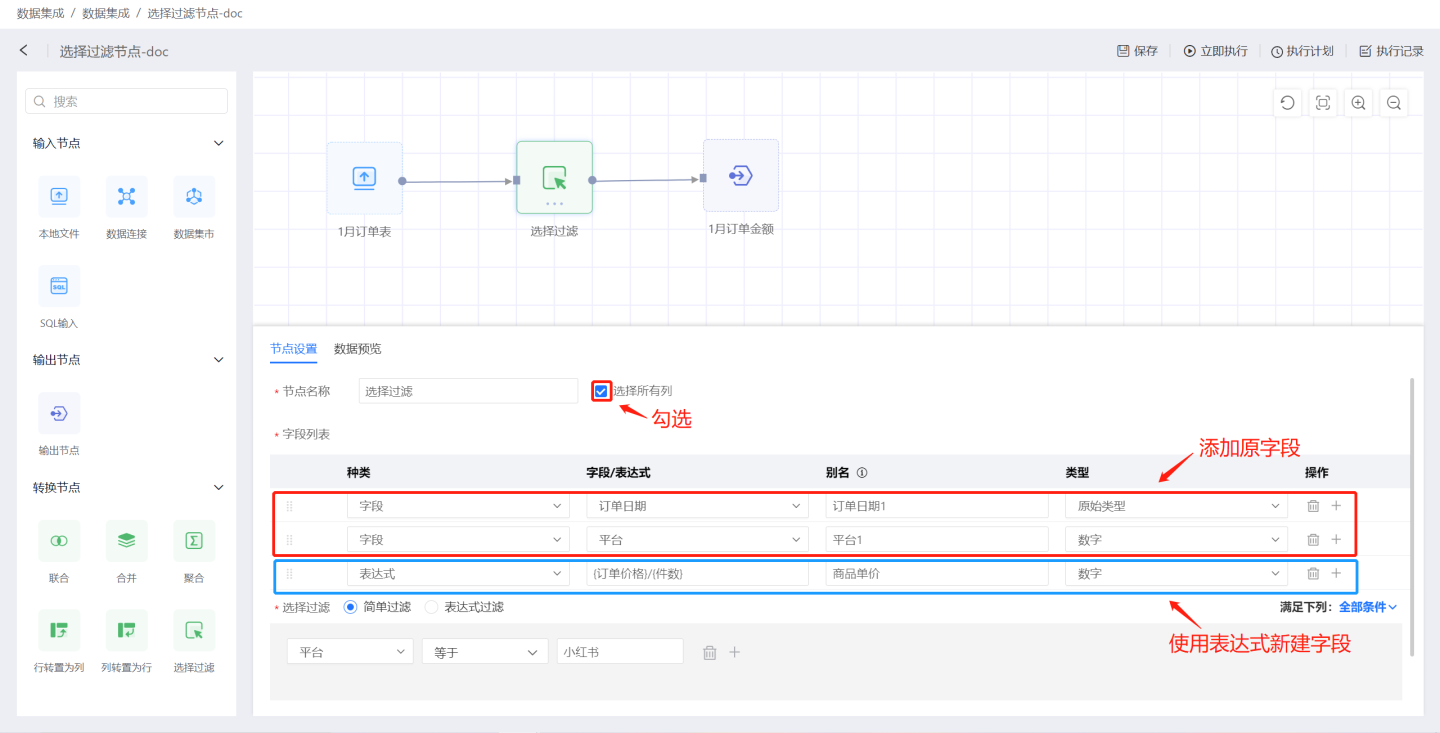
Task: Select the 本地文件 input node icon
Action: click(x=59, y=197)
